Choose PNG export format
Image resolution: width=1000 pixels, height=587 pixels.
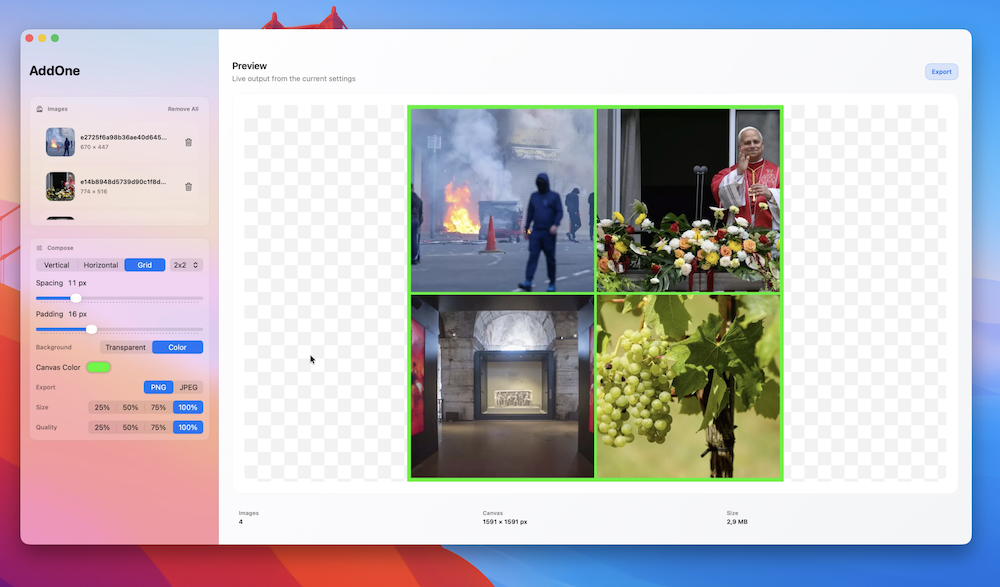158,387
